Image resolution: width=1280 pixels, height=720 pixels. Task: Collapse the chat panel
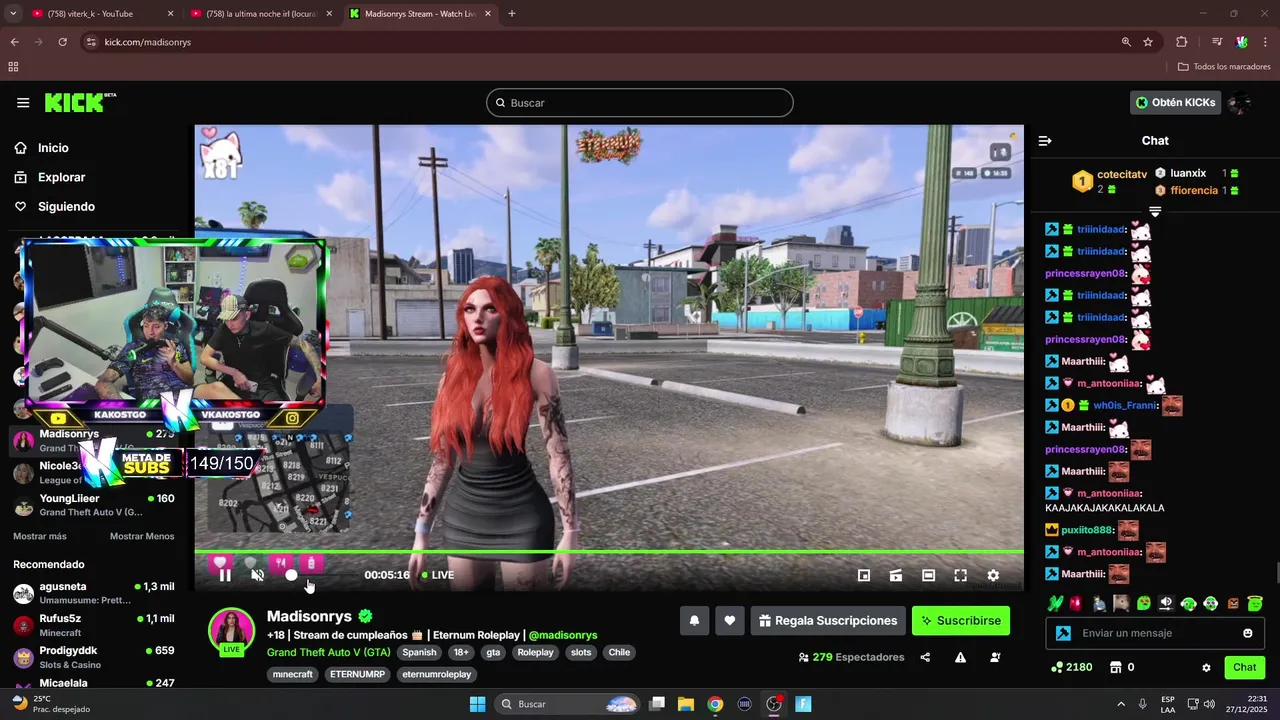pyautogui.click(x=1045, y=141)
